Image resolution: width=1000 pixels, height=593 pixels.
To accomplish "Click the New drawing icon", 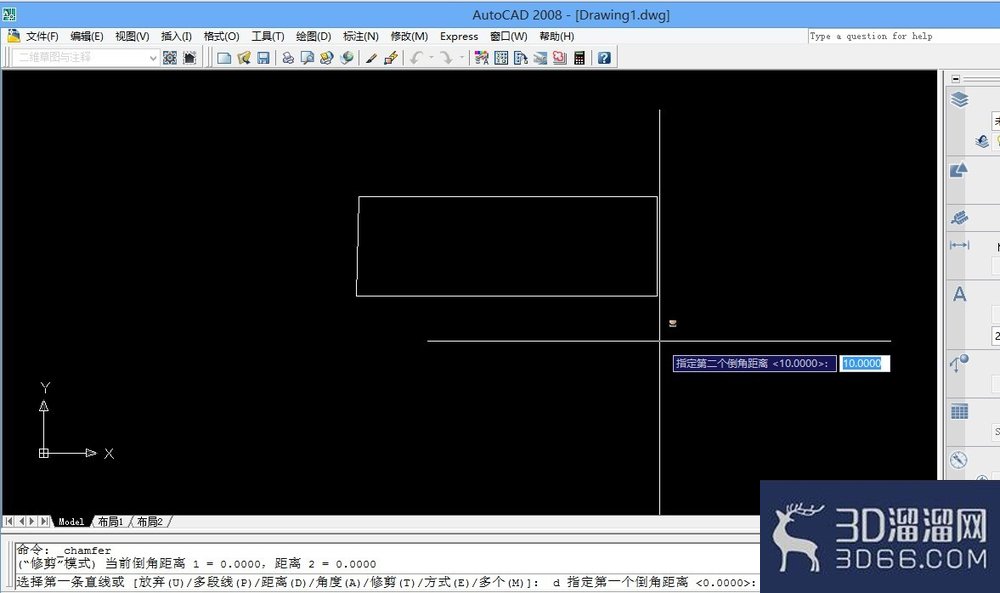I will pos(224,58).
